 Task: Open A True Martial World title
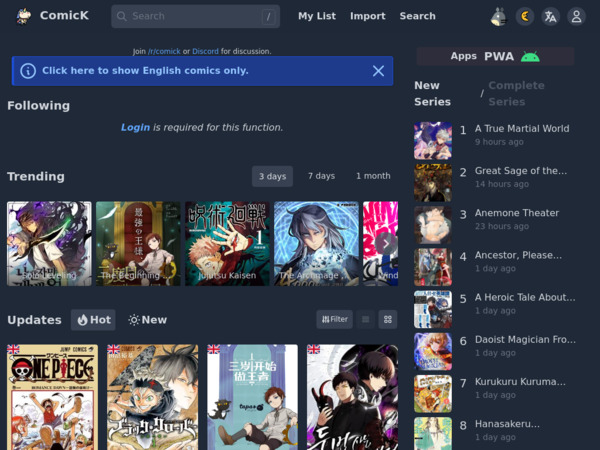pyautogui.click(x=522, y=129)
